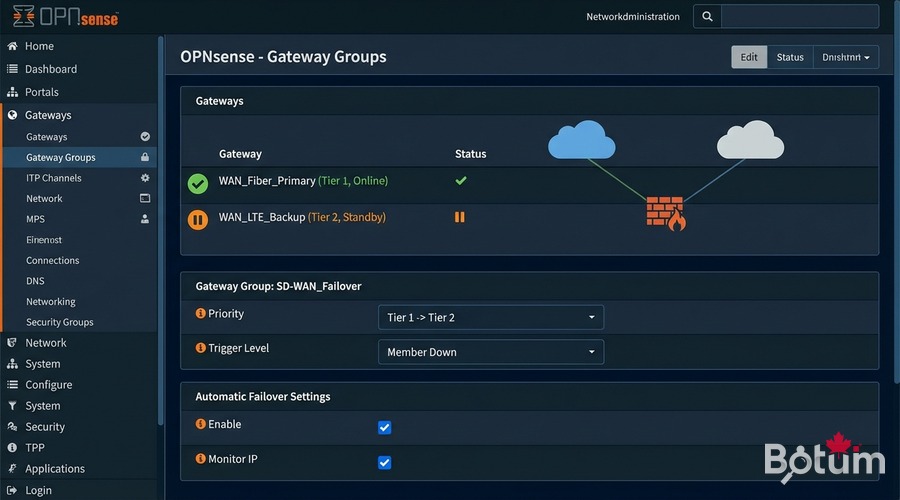Switch to the Edit tab
This screenshot has width=900, height=500.
[749, 57]
